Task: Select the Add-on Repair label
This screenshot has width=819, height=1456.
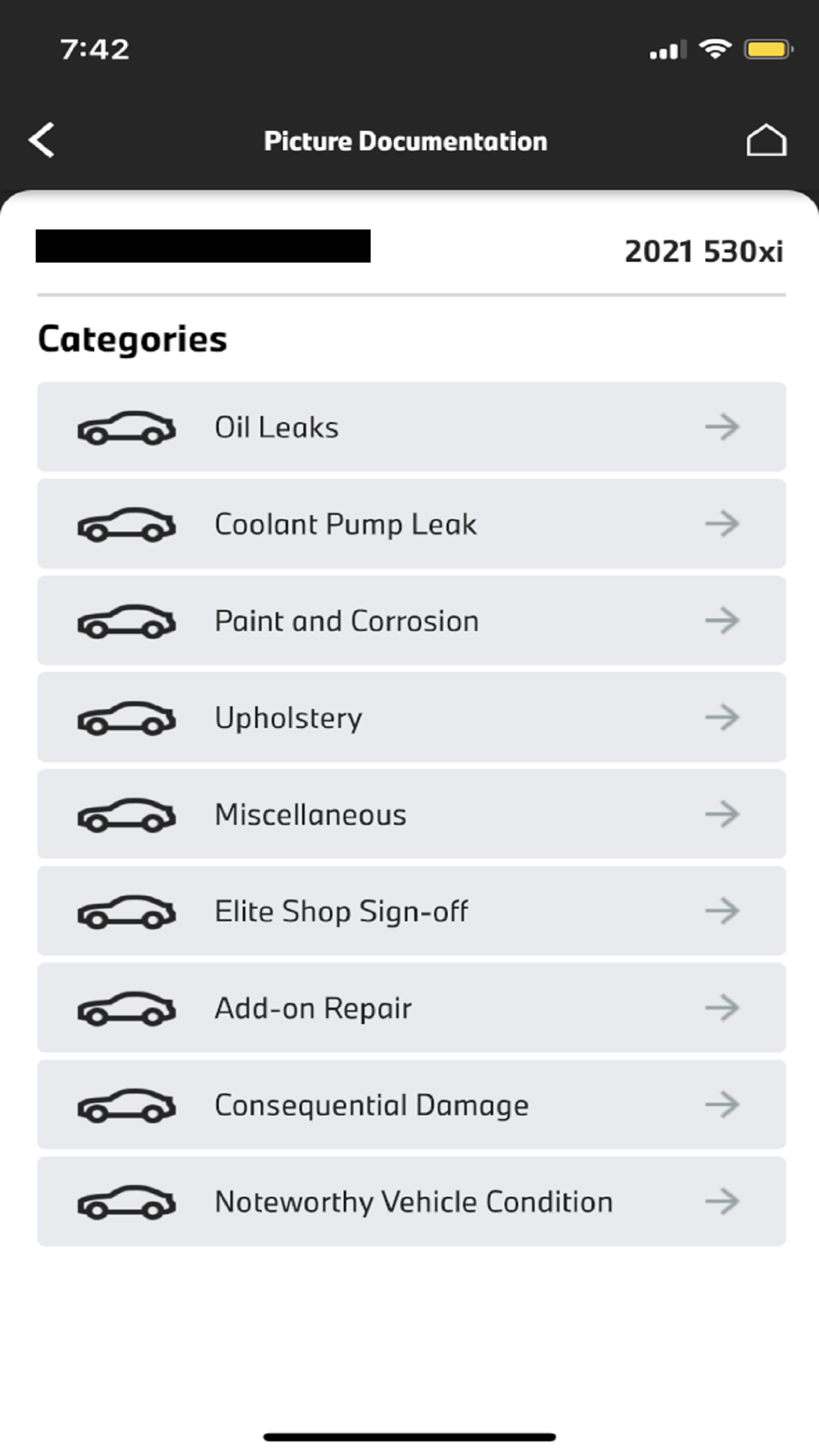Action: 313,1008
